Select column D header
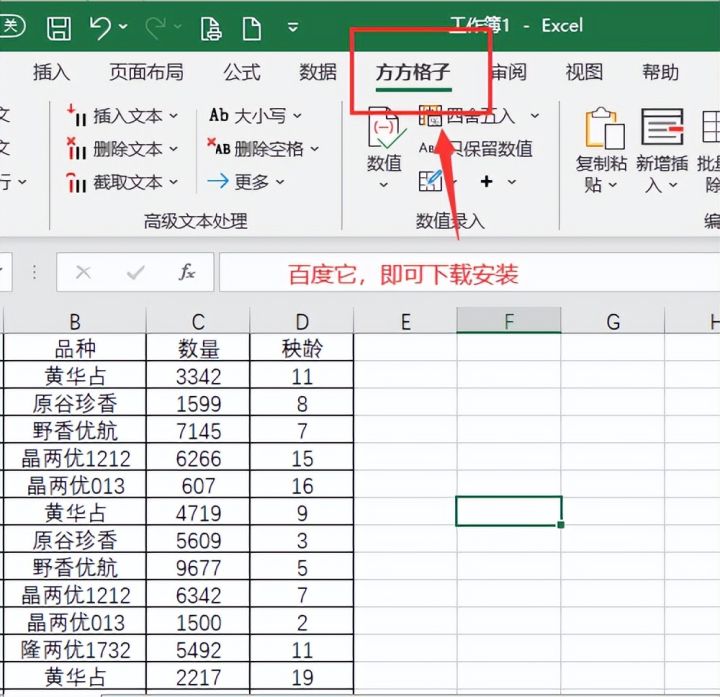The height and width of the screenshot is (697, 720). (302, 320)
